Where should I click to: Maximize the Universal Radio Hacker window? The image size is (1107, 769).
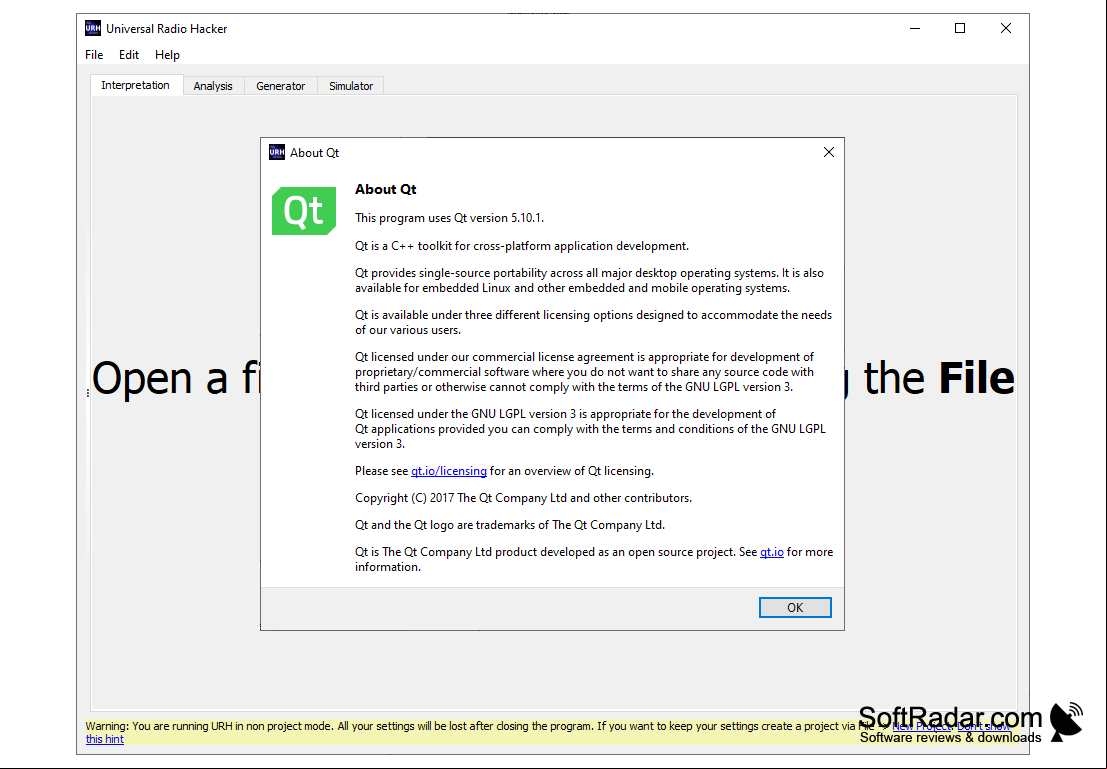pos(959,28)
